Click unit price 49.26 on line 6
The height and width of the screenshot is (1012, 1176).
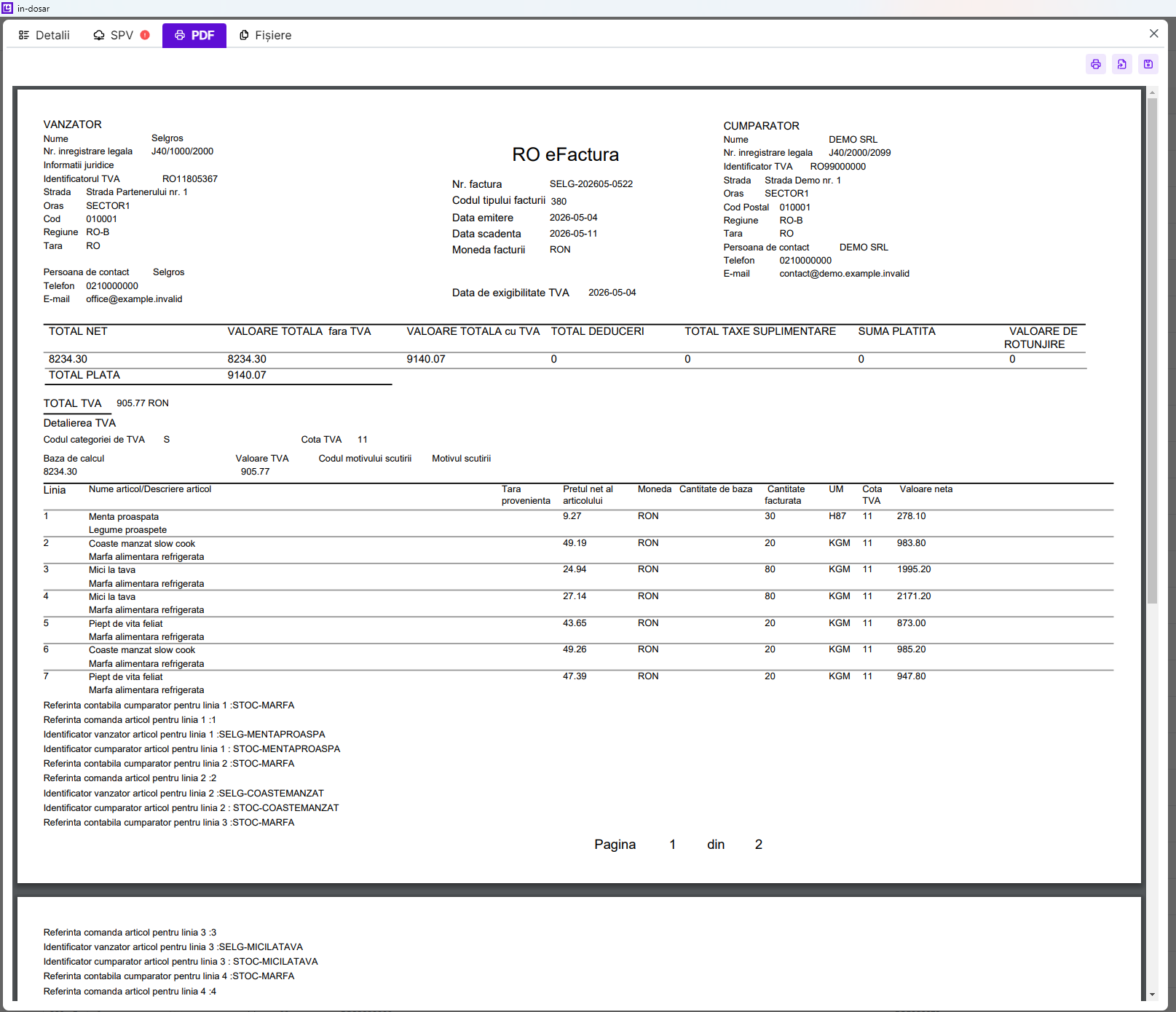(575, 649)
